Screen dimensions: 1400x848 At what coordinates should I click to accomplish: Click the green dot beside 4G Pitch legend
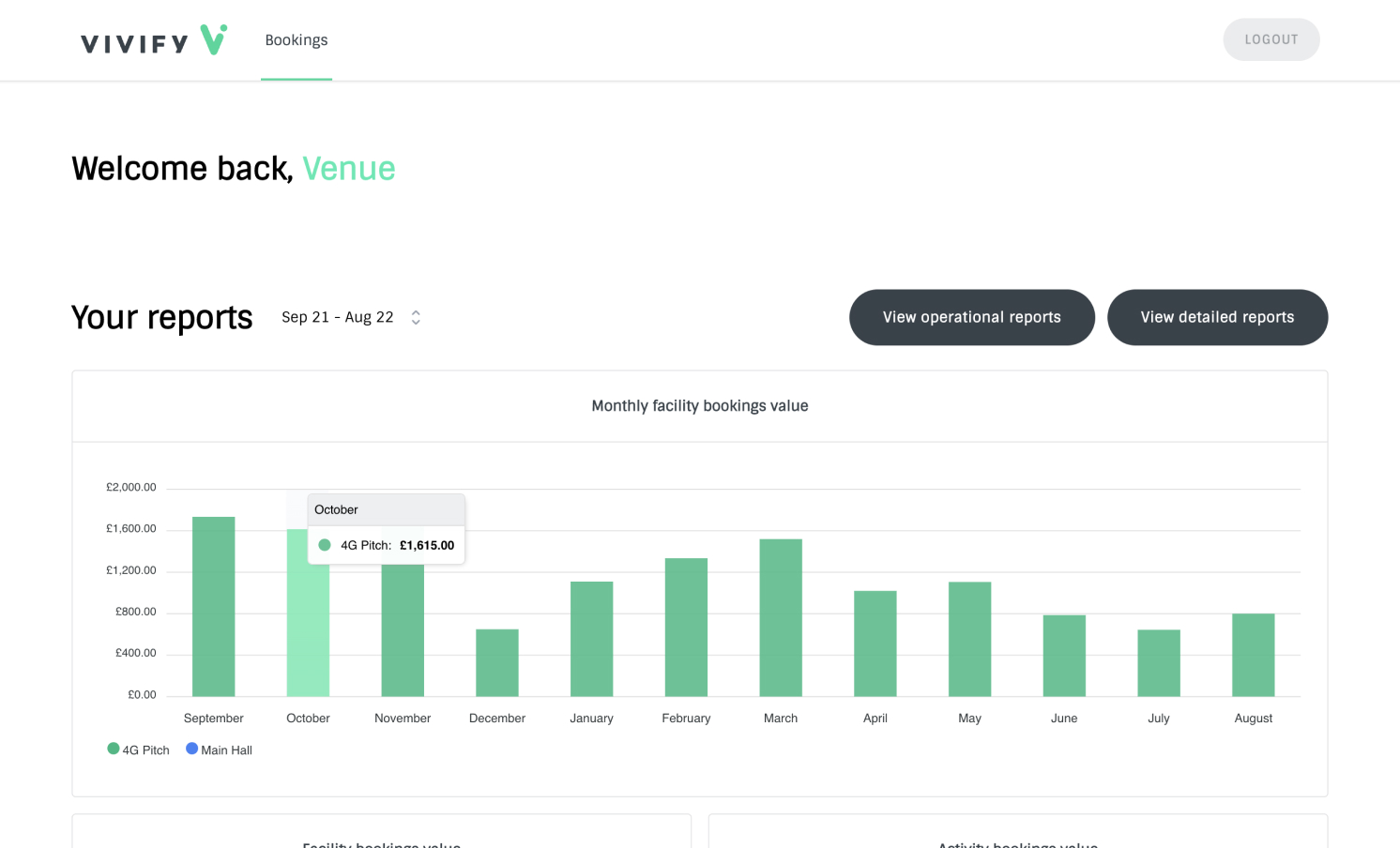click(x=113, y=749)
